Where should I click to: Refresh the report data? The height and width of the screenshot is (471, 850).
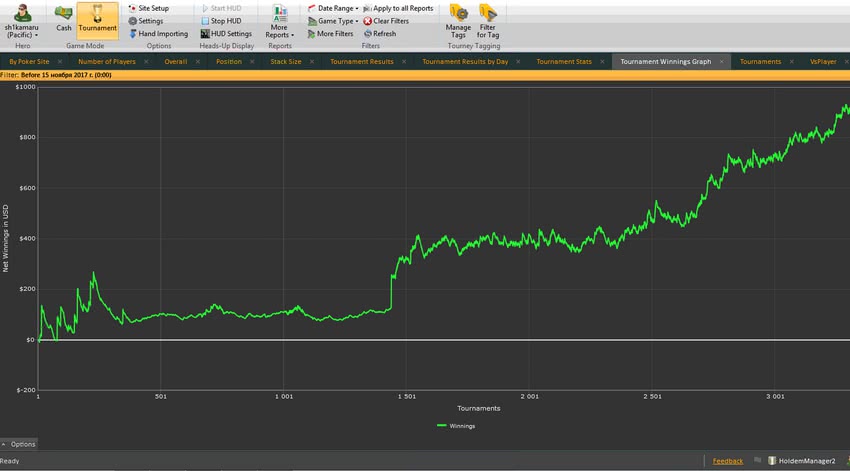(380, 34)
